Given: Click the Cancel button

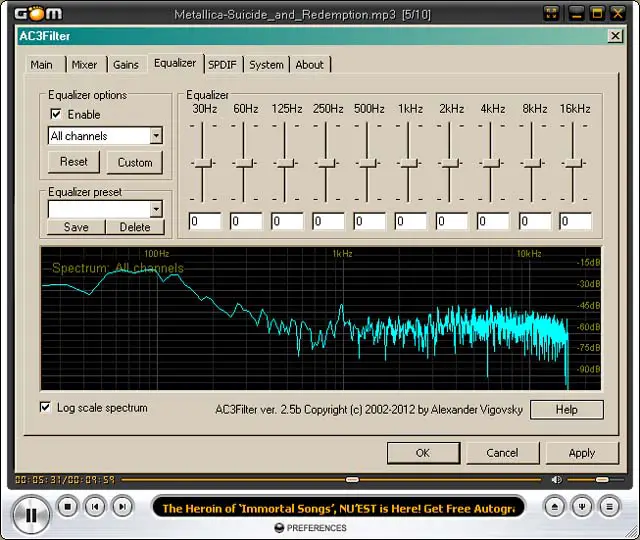Looking at the screenshot, I should point(502,453).
